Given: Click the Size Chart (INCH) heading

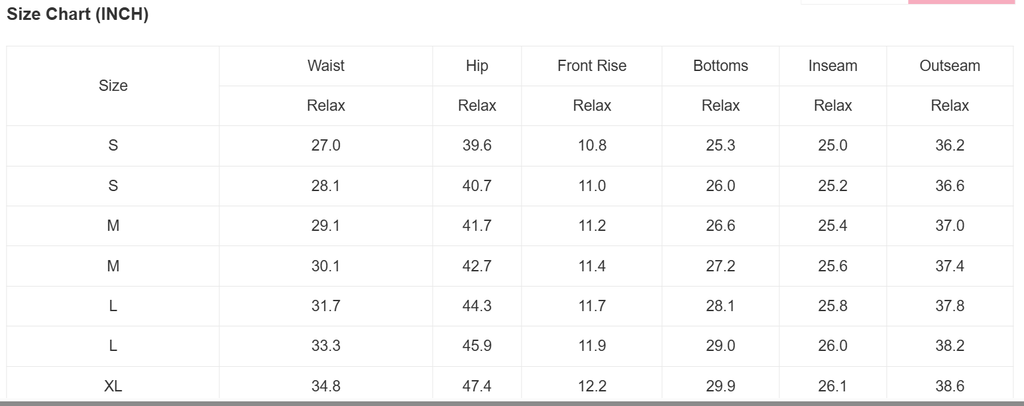Looking at the screenshot, I should pyautogui.click(x=78, y=14).
